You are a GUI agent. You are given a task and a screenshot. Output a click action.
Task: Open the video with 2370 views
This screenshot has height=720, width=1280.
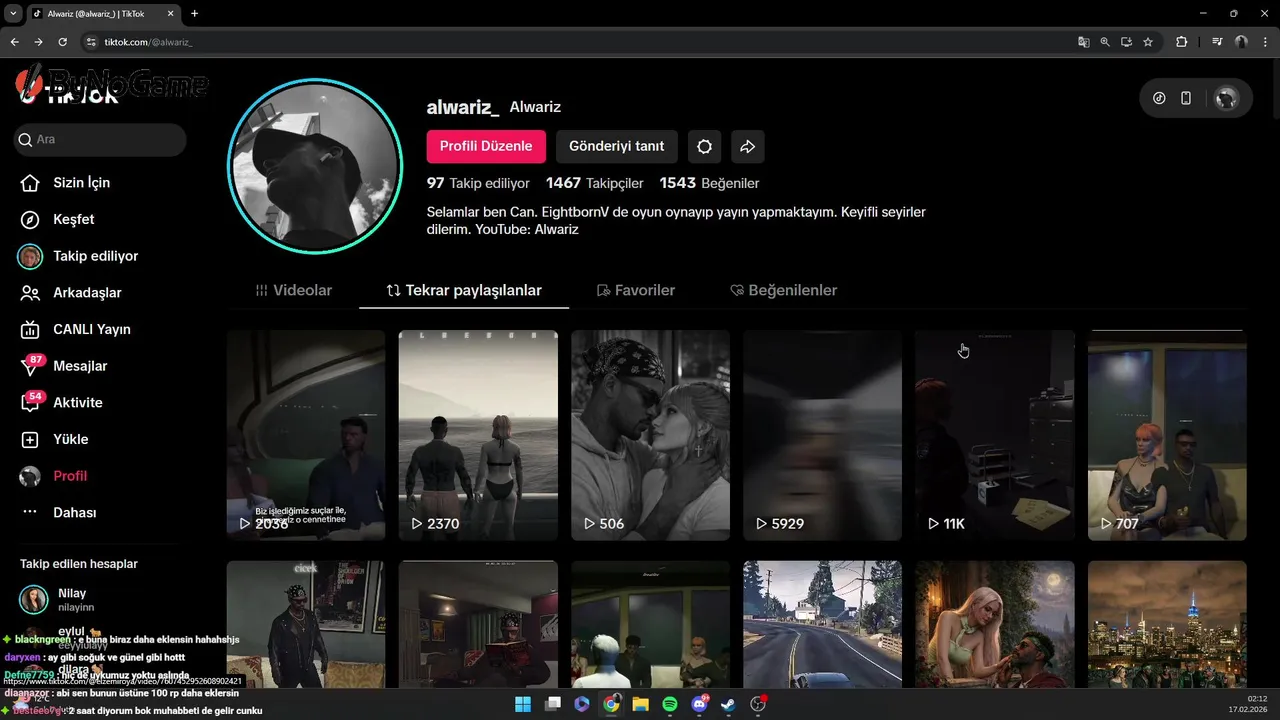(x=478, y=435)
